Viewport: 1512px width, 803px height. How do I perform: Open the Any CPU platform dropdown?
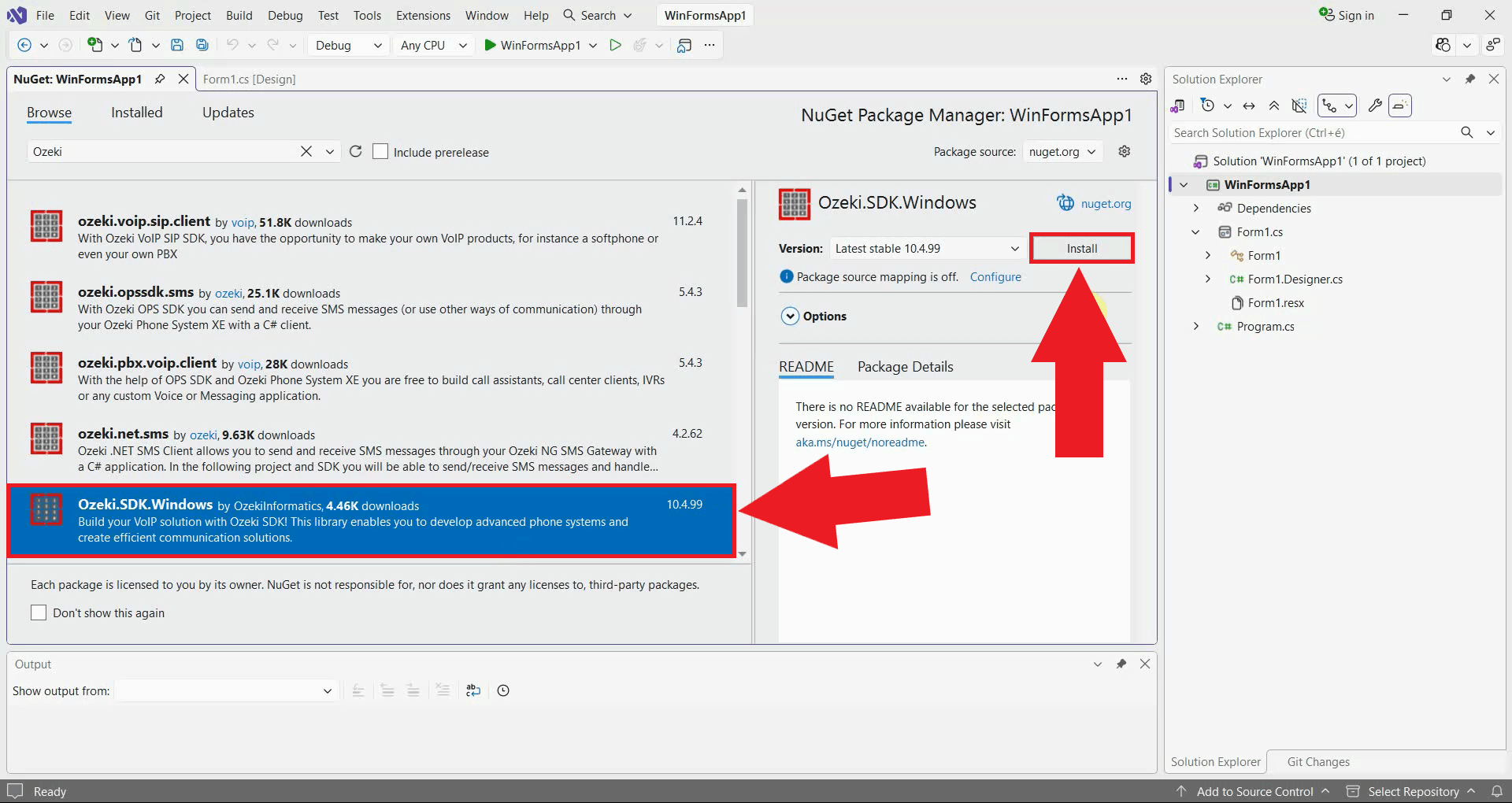(433, 45)
